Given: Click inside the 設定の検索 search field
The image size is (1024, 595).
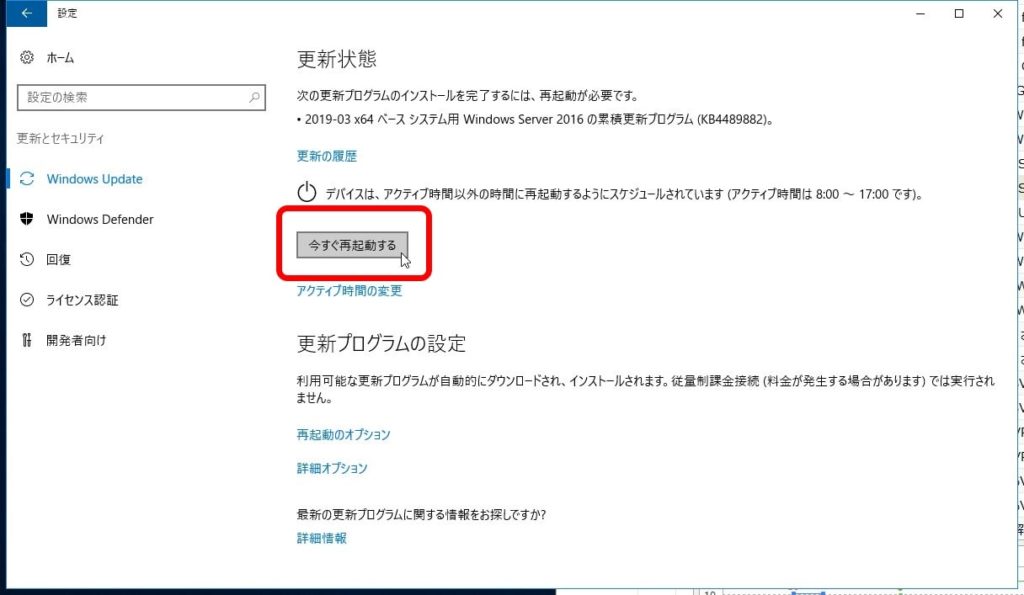Looking at the screenshot, I should coord(140,96).
